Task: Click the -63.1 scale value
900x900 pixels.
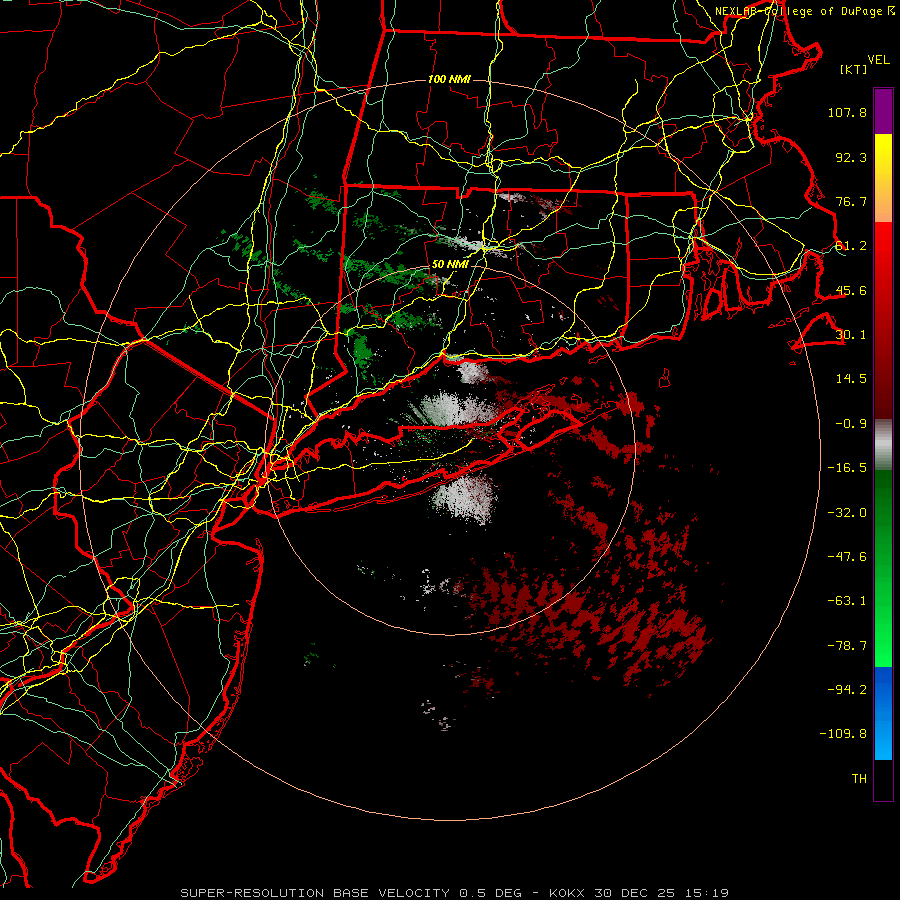Action: click(847, 601)
